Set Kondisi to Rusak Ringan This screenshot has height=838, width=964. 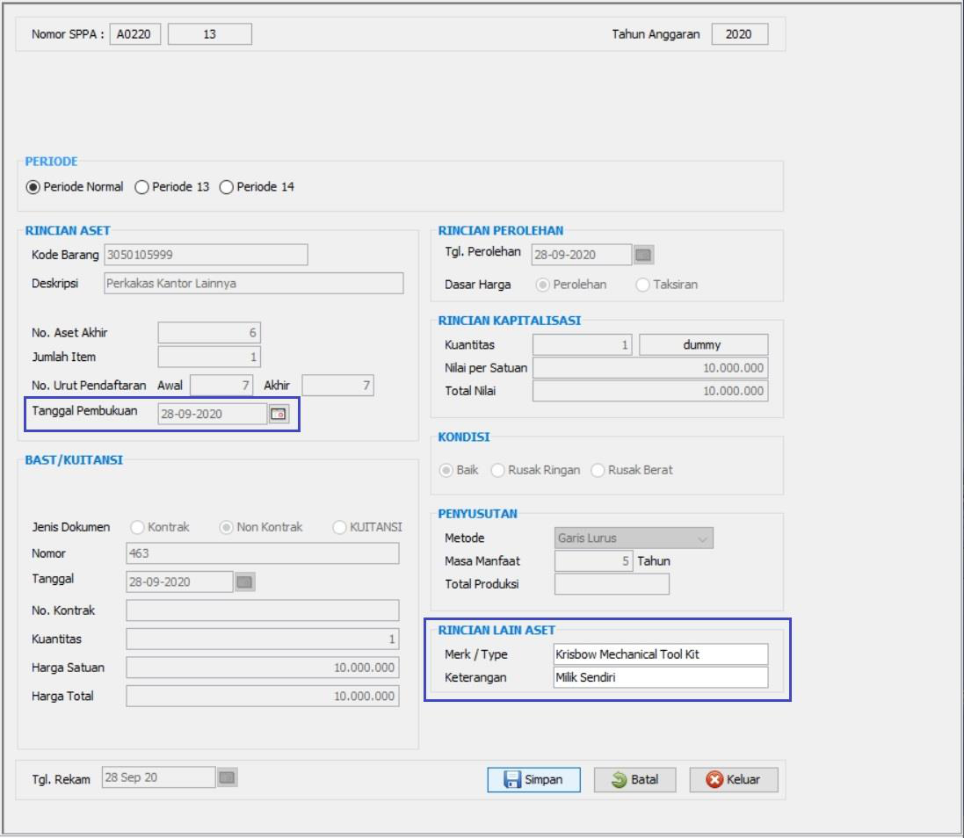498,470
